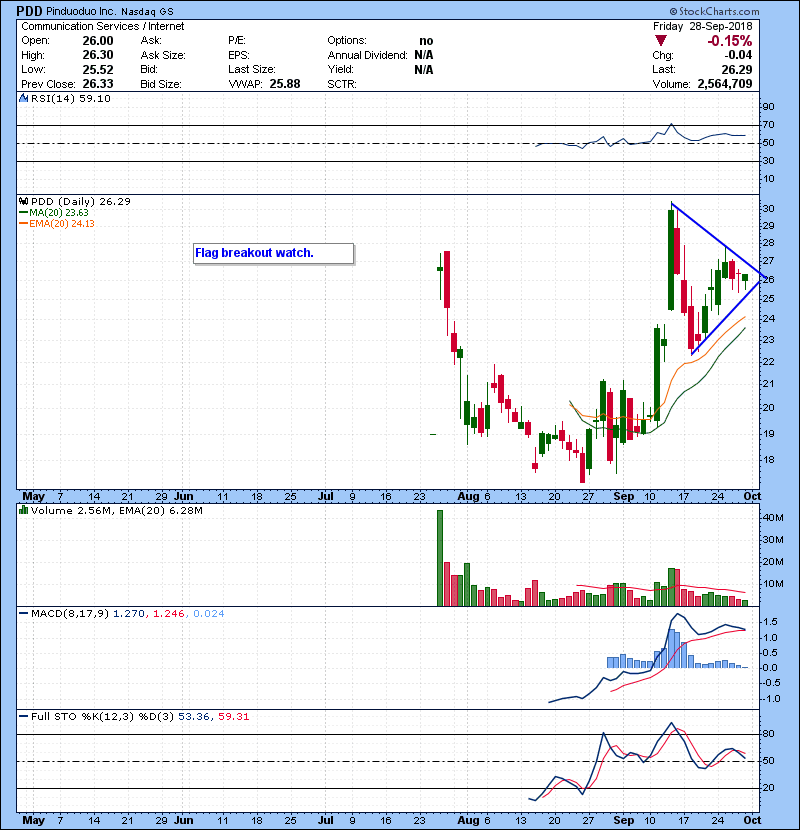Click the "MACD(8,17,9)" indicator label
800x830 pixels.
click(70, 614)
